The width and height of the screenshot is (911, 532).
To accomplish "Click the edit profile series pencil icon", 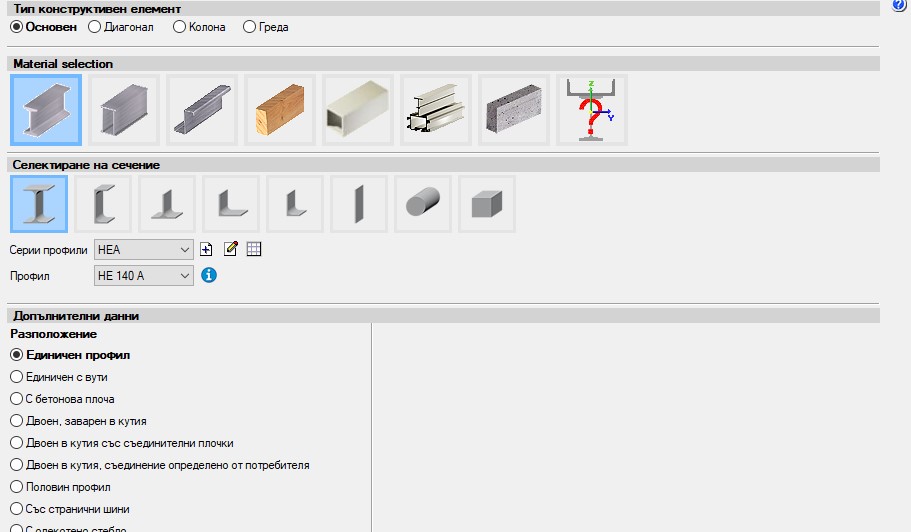I will 231,249.
